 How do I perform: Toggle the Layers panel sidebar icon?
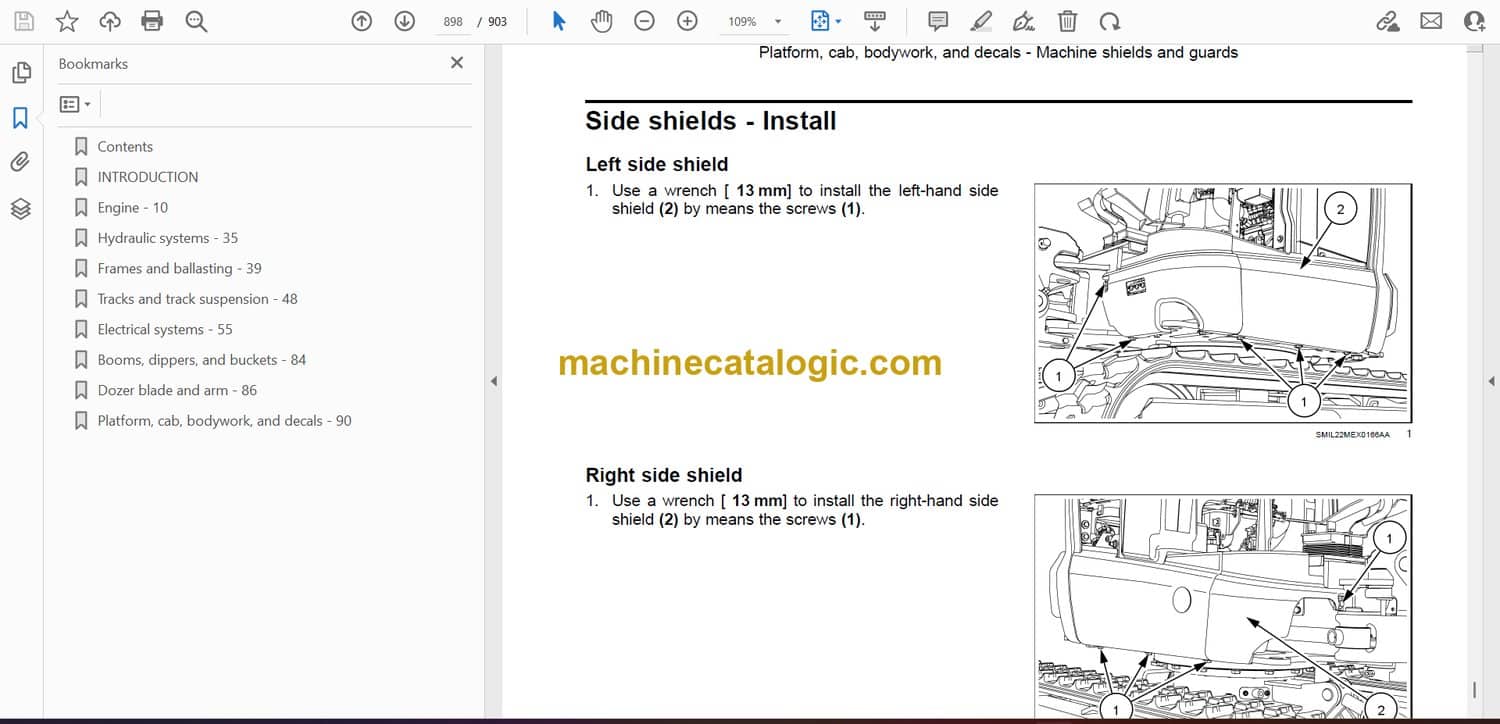tap(20, 208)
